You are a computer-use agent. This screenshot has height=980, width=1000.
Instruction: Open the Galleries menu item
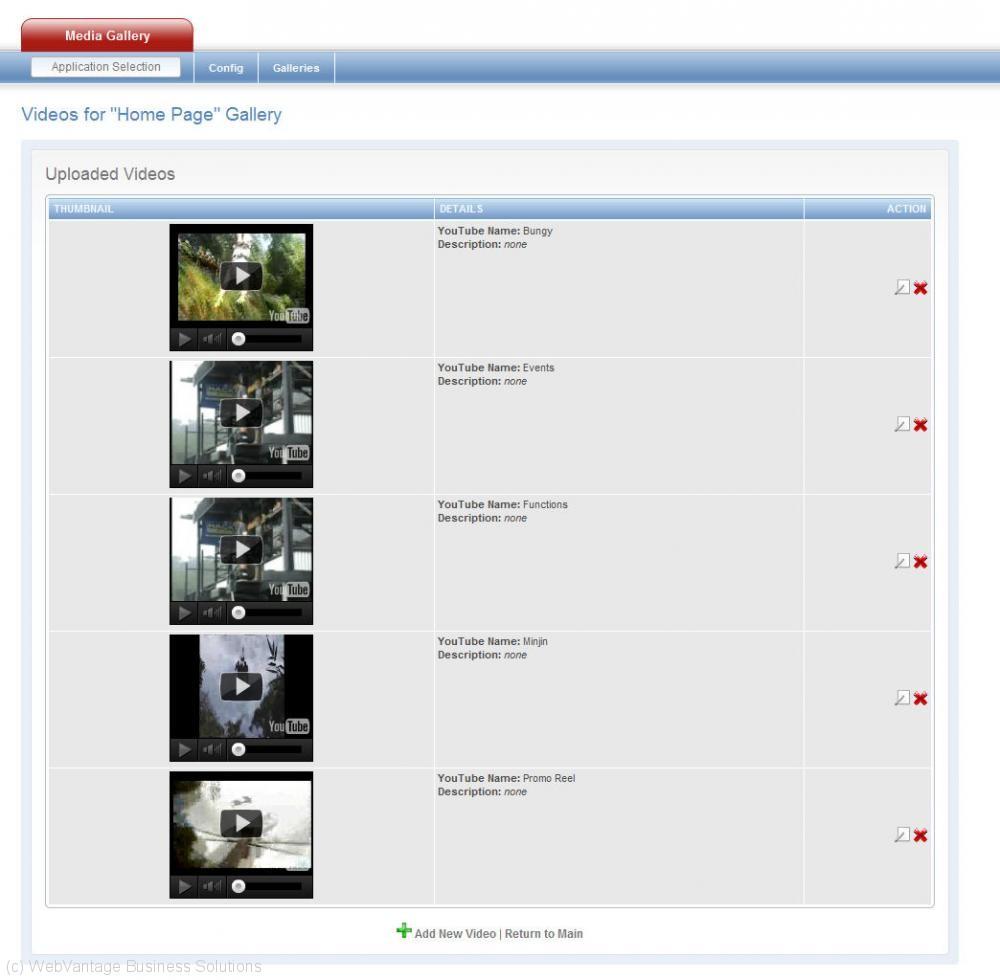coord(296,68)
